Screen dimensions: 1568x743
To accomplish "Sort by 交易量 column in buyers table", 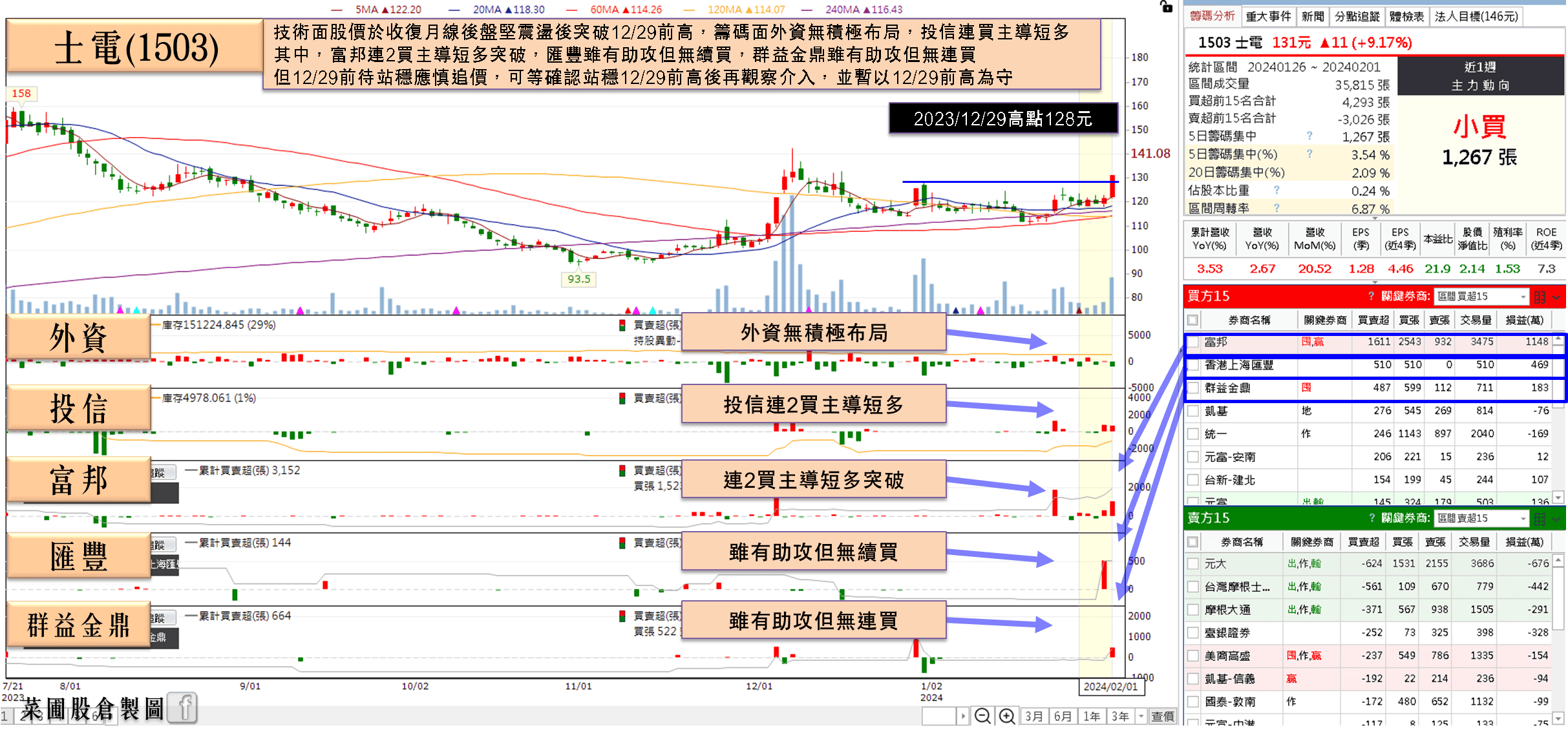I will coord(1476,320).
